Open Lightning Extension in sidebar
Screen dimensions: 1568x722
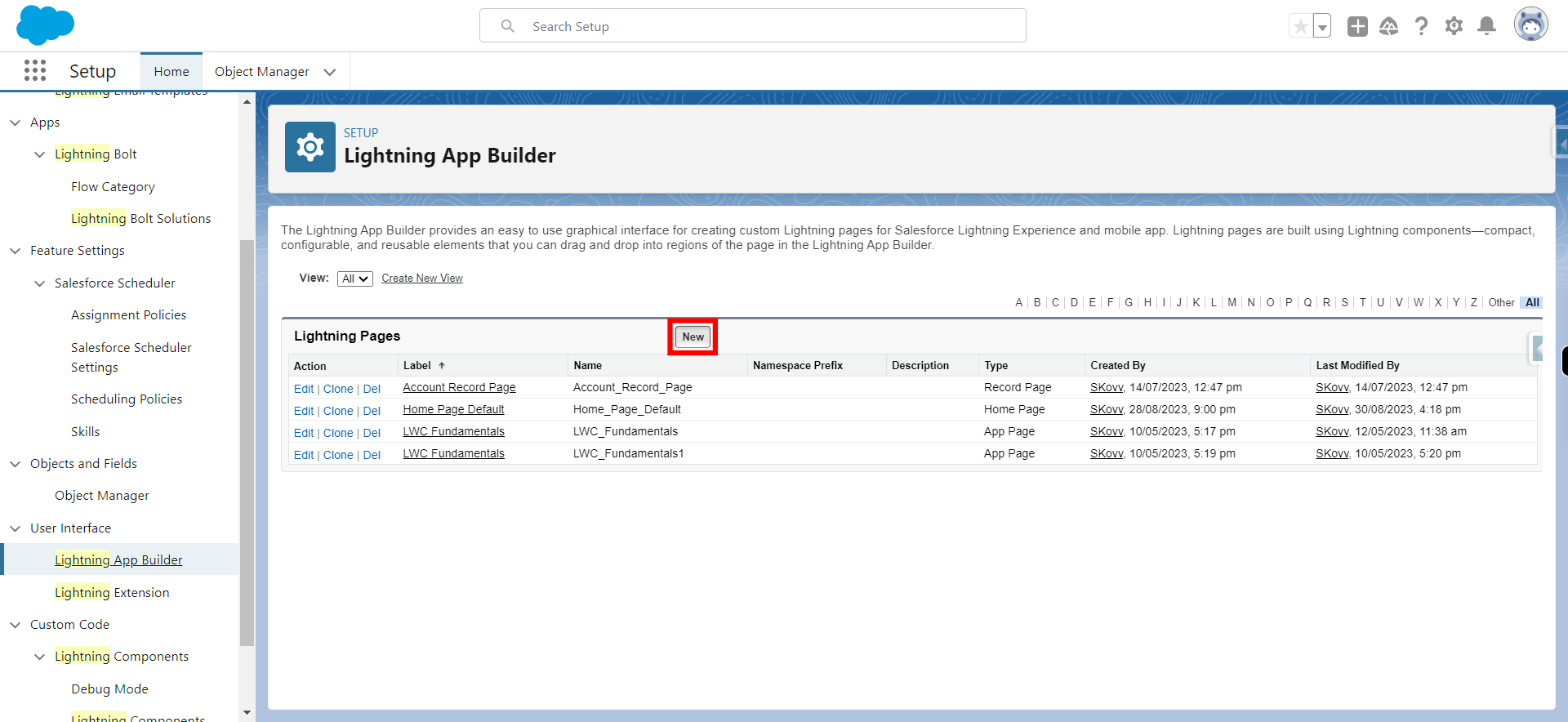click(x=112, y=592)
